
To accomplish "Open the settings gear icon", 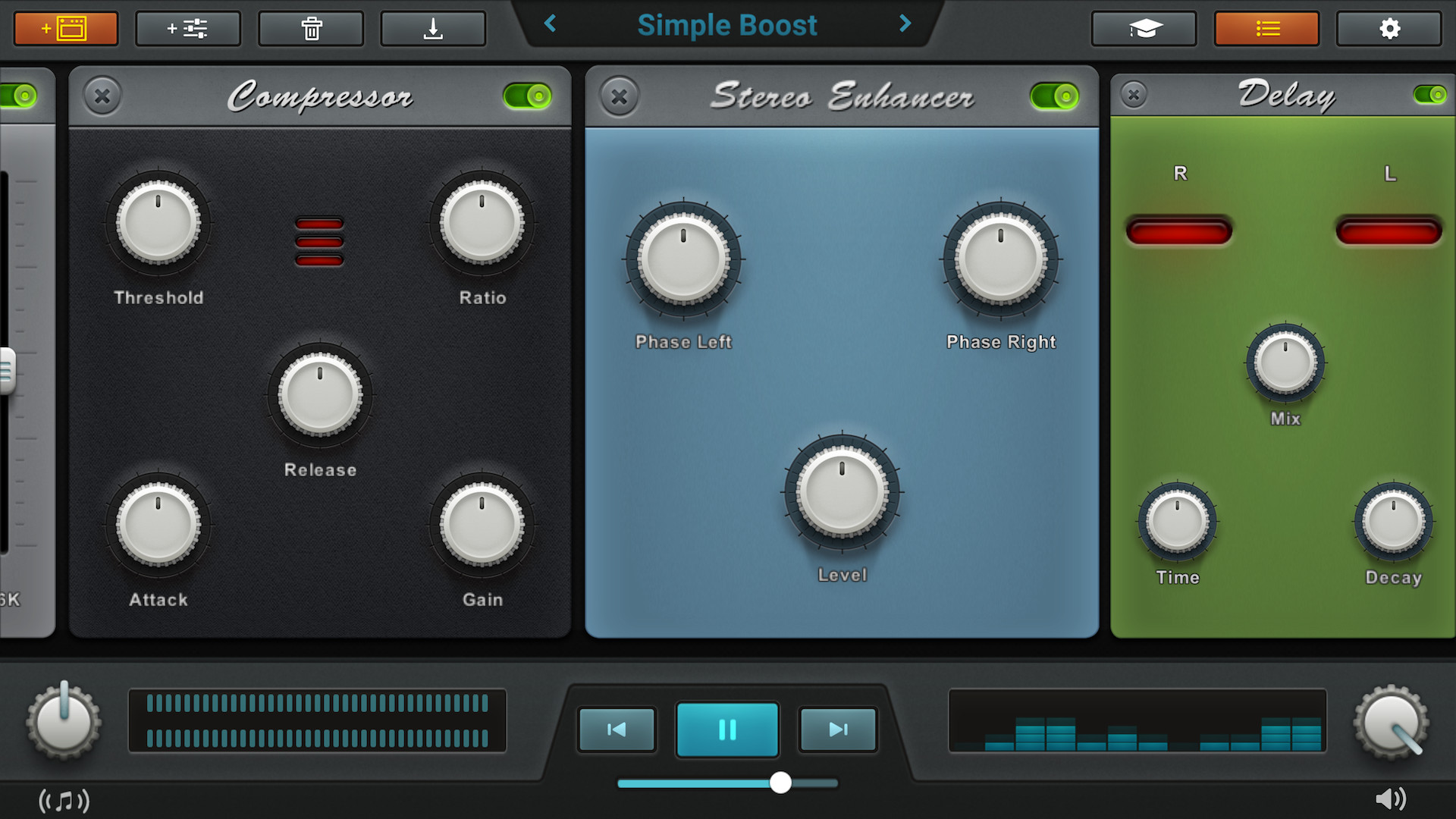I will [x=1389, y=28].
